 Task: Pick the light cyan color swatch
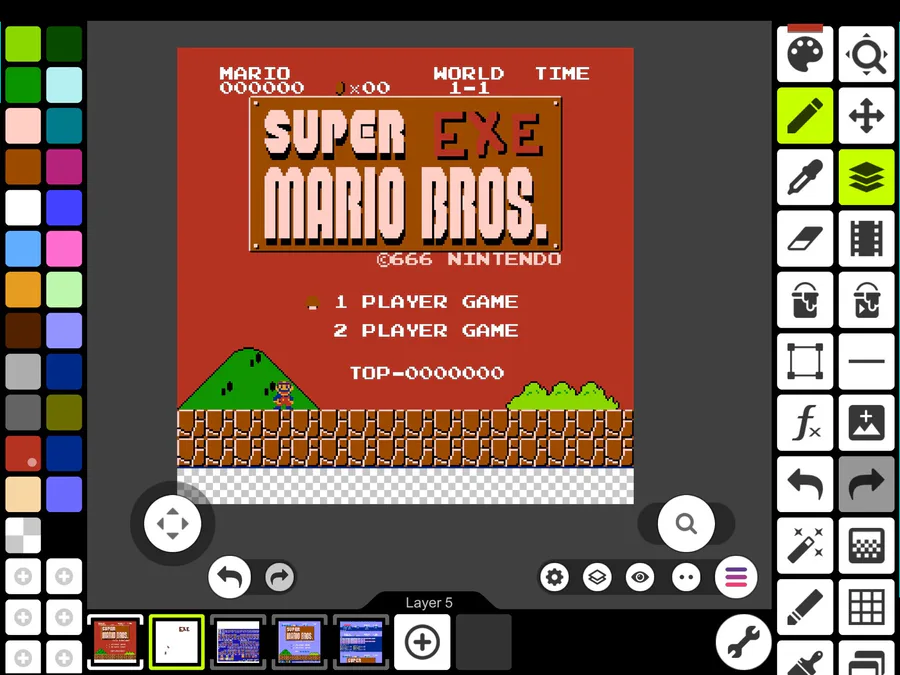[64, 84]
